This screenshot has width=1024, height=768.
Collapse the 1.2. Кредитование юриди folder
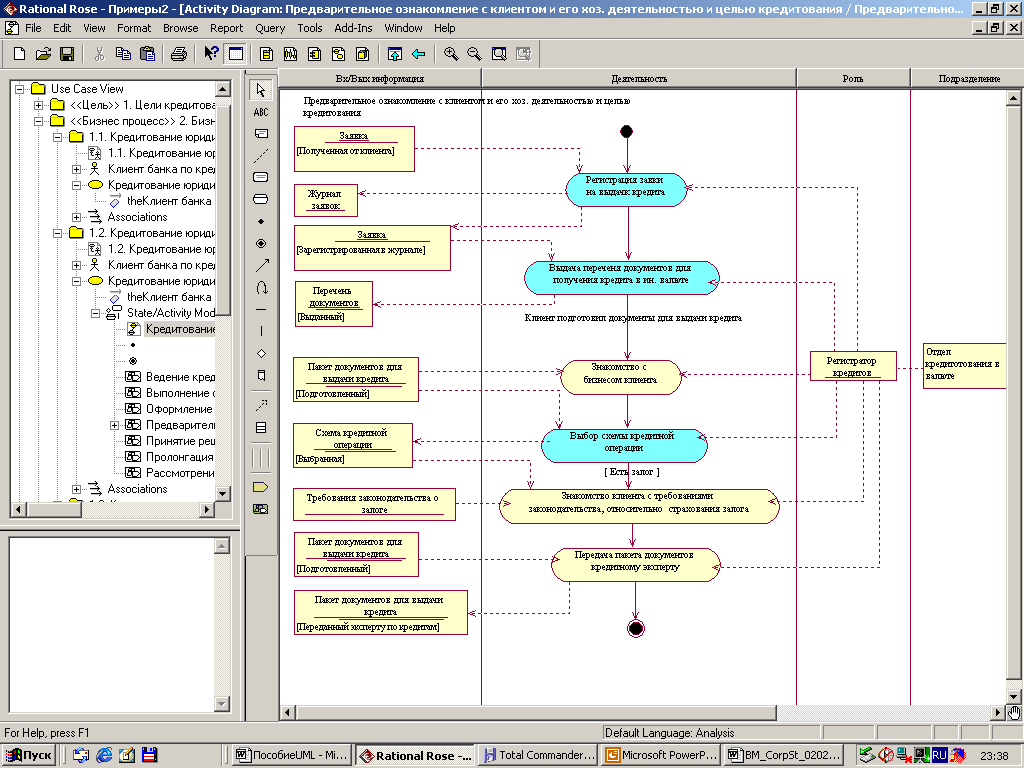coord(57,232)
